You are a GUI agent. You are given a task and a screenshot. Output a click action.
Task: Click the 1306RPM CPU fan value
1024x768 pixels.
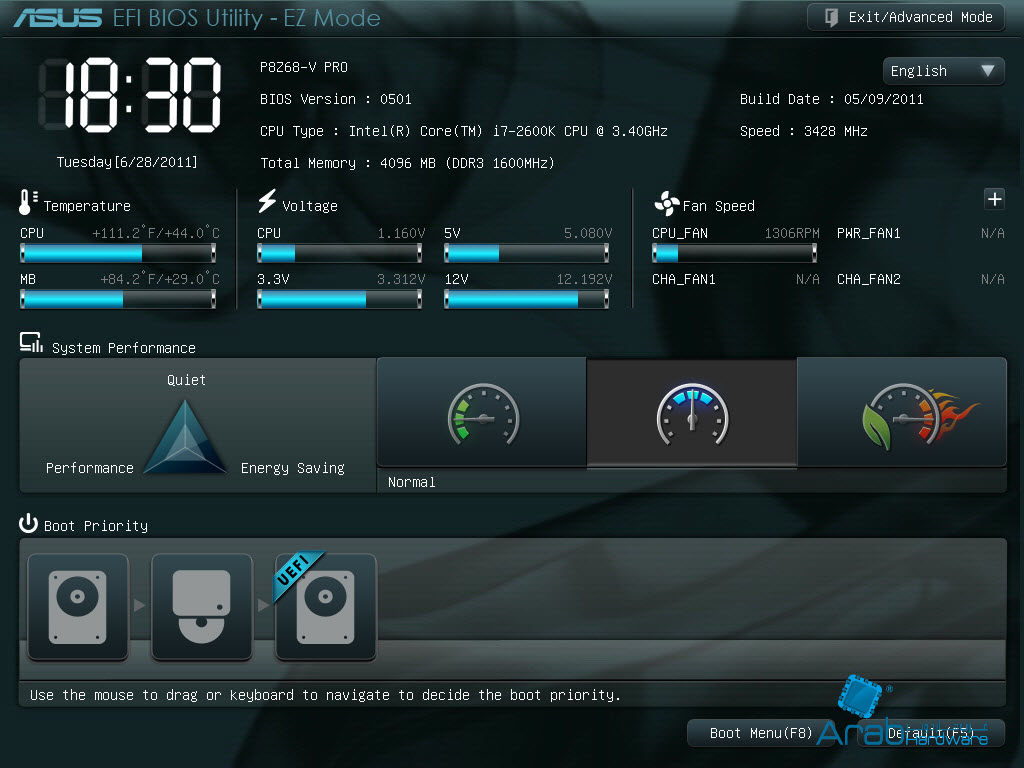pos(792,233)
